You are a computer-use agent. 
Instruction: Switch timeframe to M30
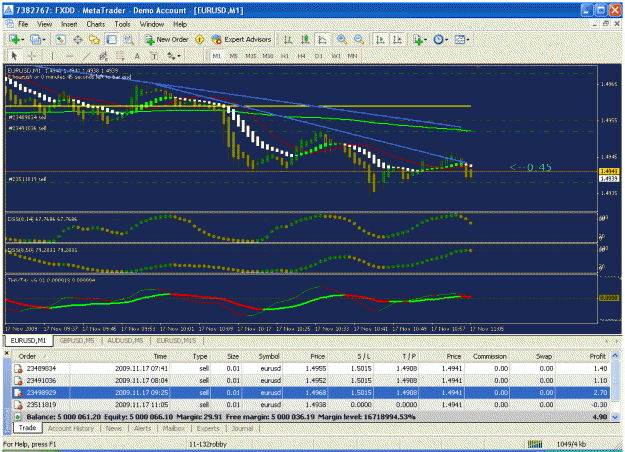(x=268, y=56)
